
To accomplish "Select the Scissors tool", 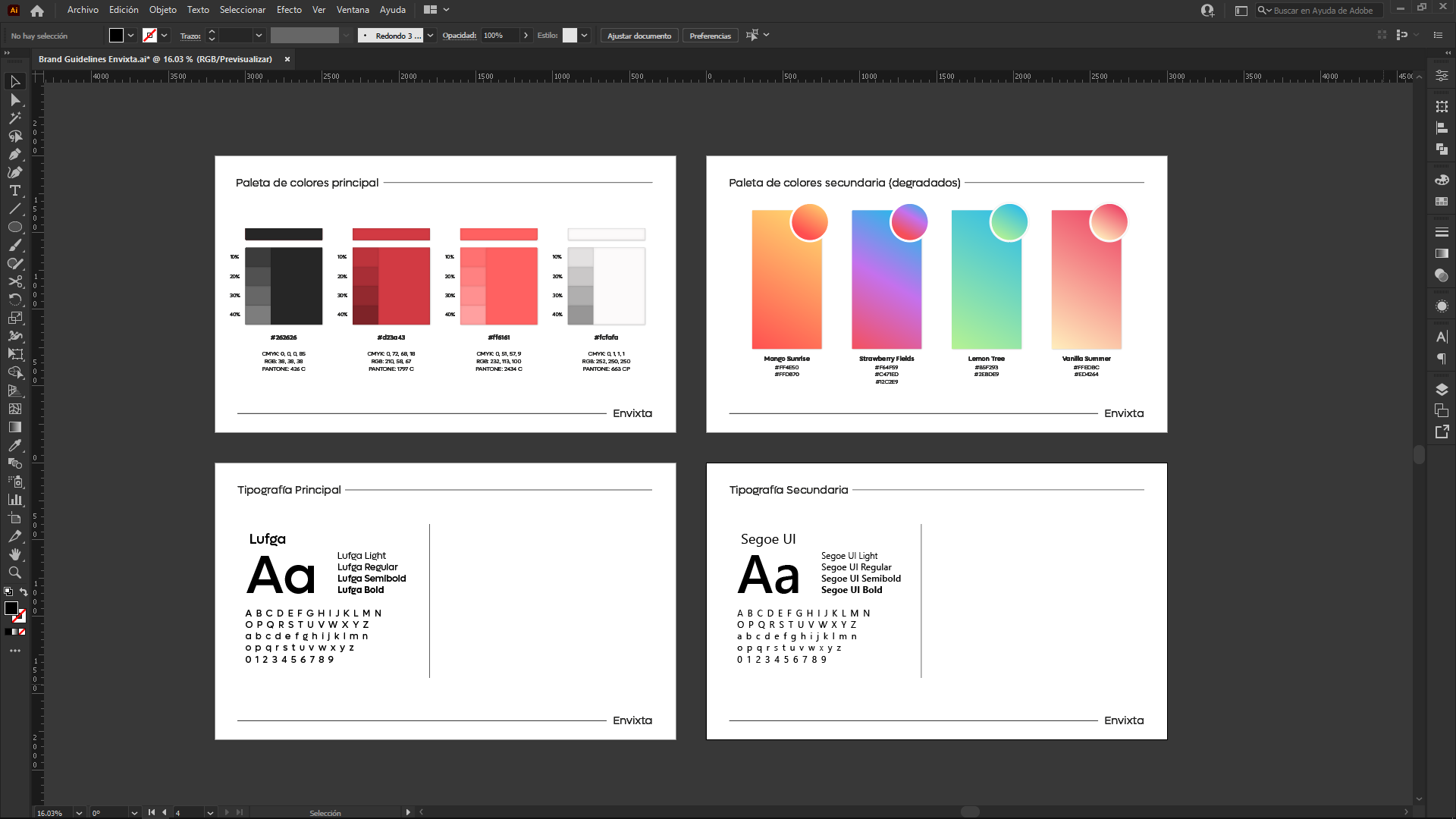I will point(15,281).
